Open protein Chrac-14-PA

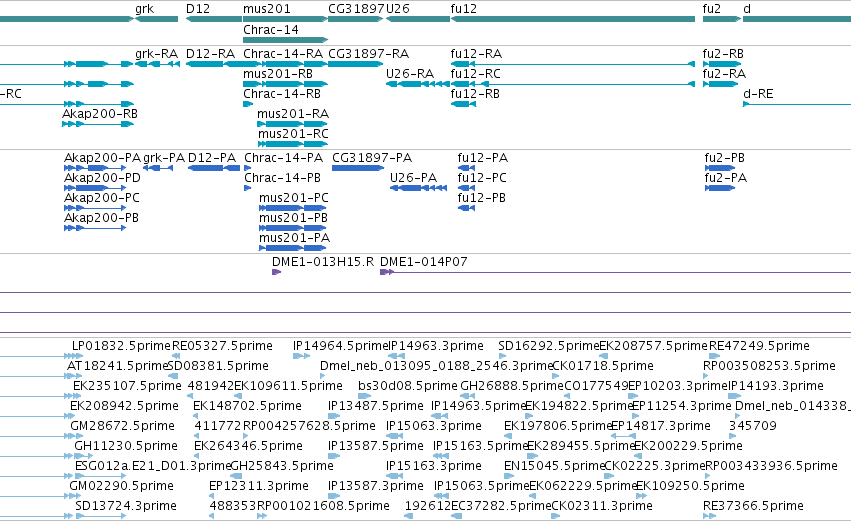click(283, 158)
